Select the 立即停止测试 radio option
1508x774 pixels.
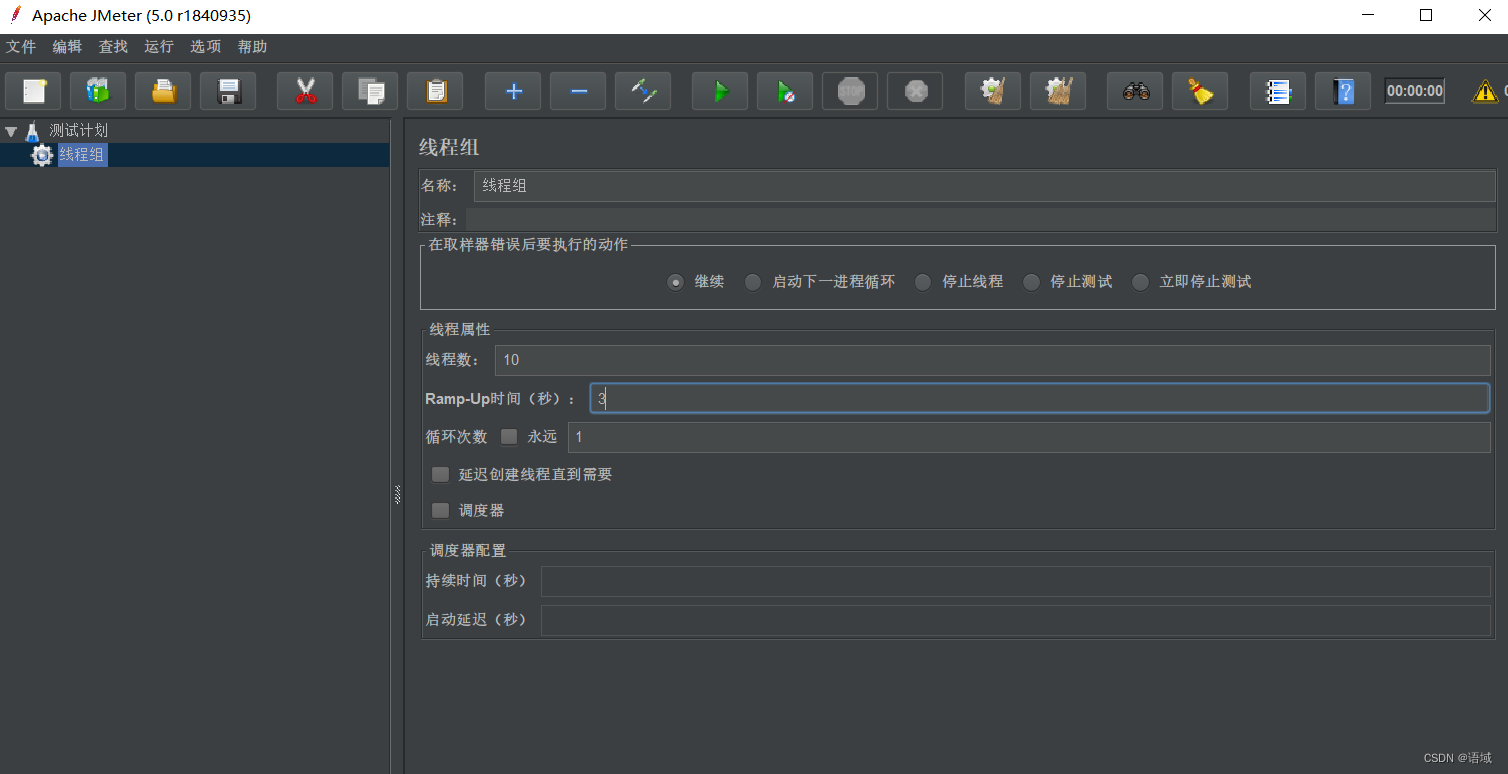(1140, 282)
